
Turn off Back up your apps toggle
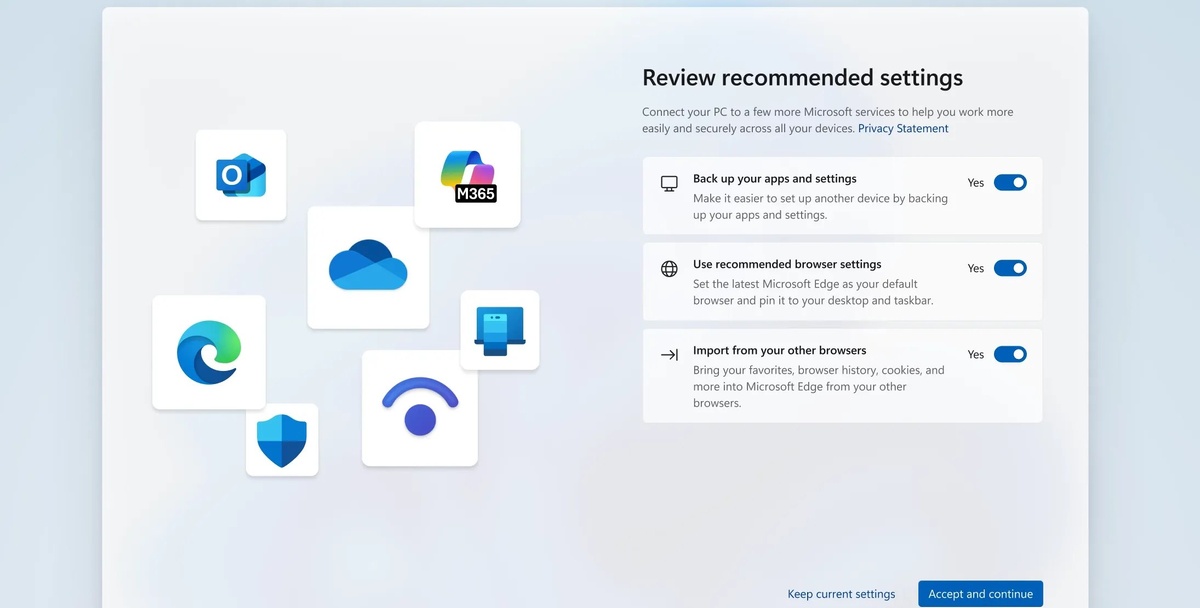tap(1010, 182)
